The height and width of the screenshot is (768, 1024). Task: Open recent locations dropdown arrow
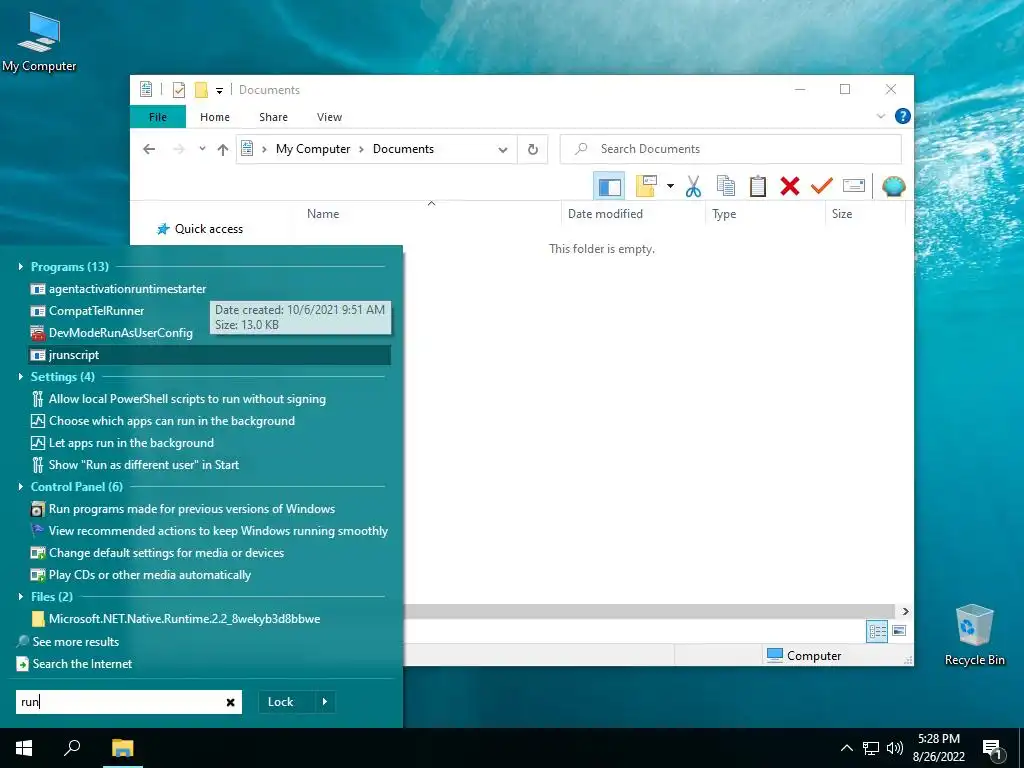coord(202,148)
